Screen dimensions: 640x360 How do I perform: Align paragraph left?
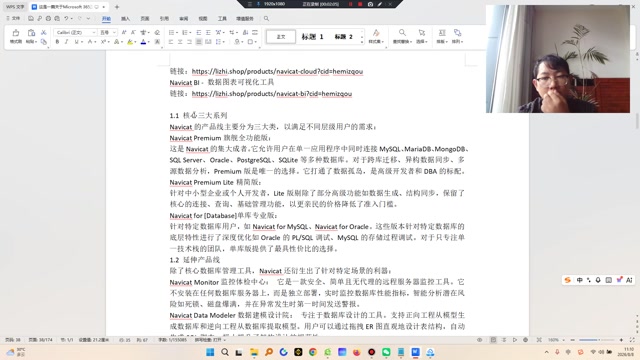point(171,42)
